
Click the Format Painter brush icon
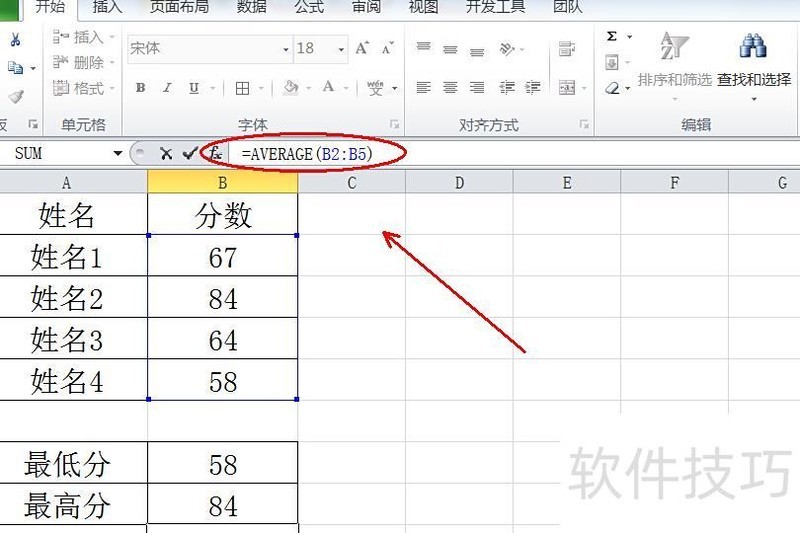click(x=16, y=96)
